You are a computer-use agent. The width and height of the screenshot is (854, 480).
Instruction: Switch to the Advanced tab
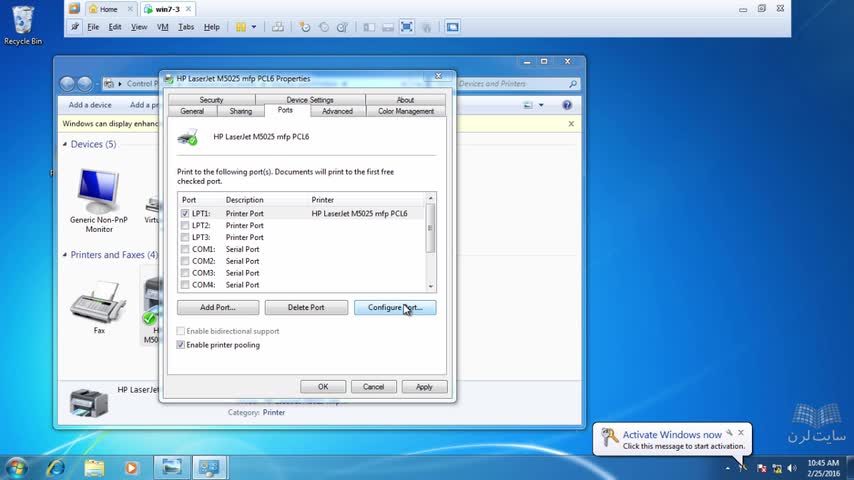point(337,111)
